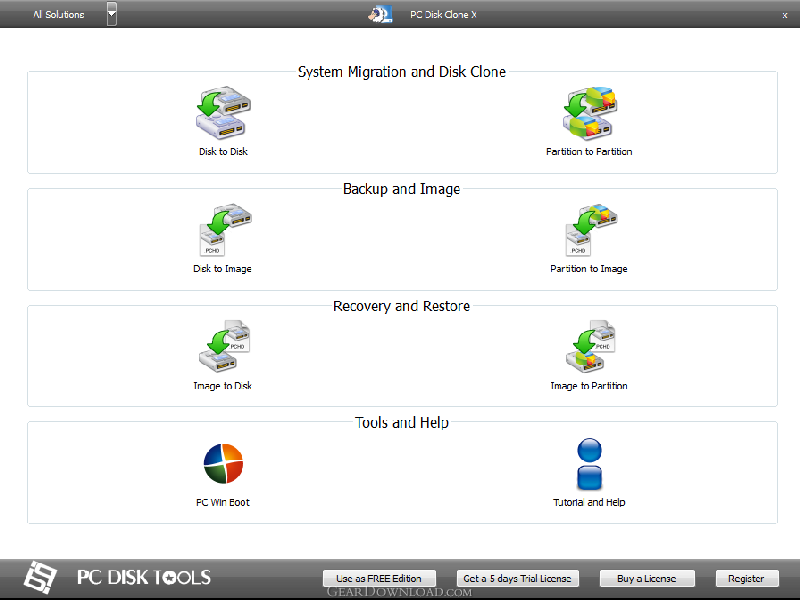Image resolution: width=800 pixels, height=600 pixels.
Task: Click the Backup and Image heading
Action: (402, 189)
